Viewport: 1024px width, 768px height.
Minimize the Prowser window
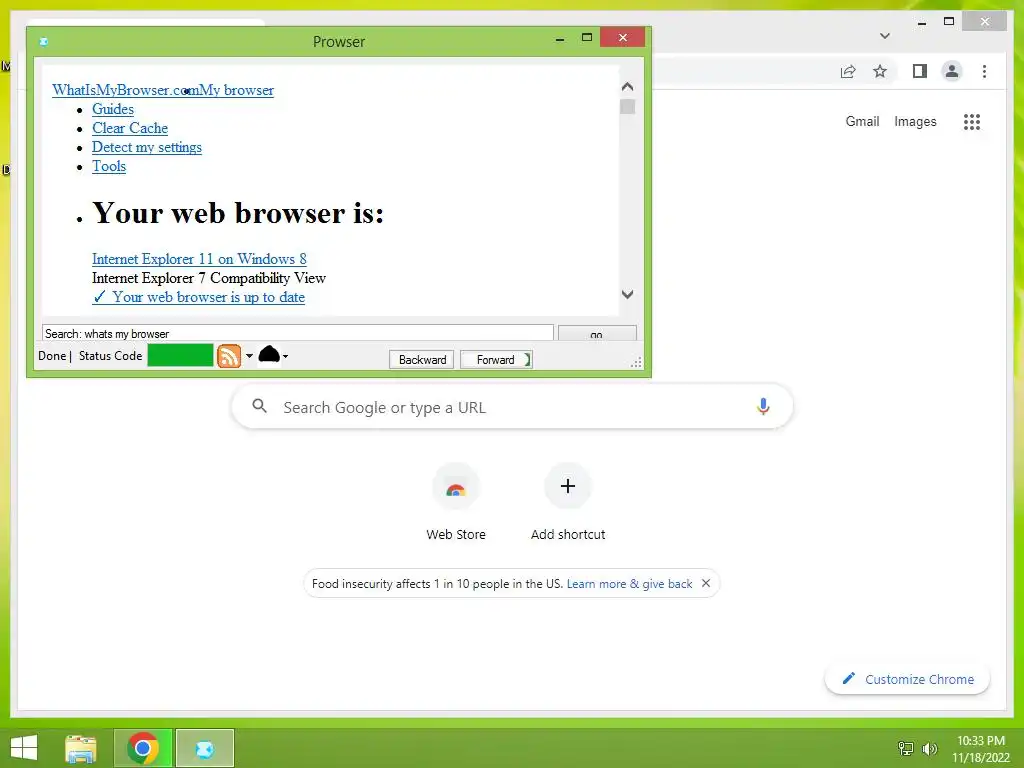click(560, 39)
